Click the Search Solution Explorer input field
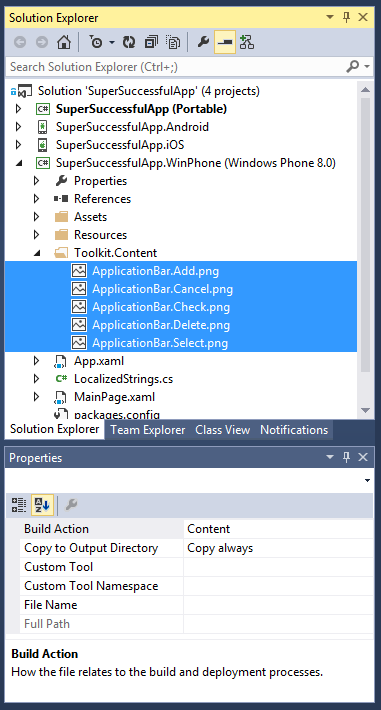Viewport: 381px width, 710px height. coord(176,67)
